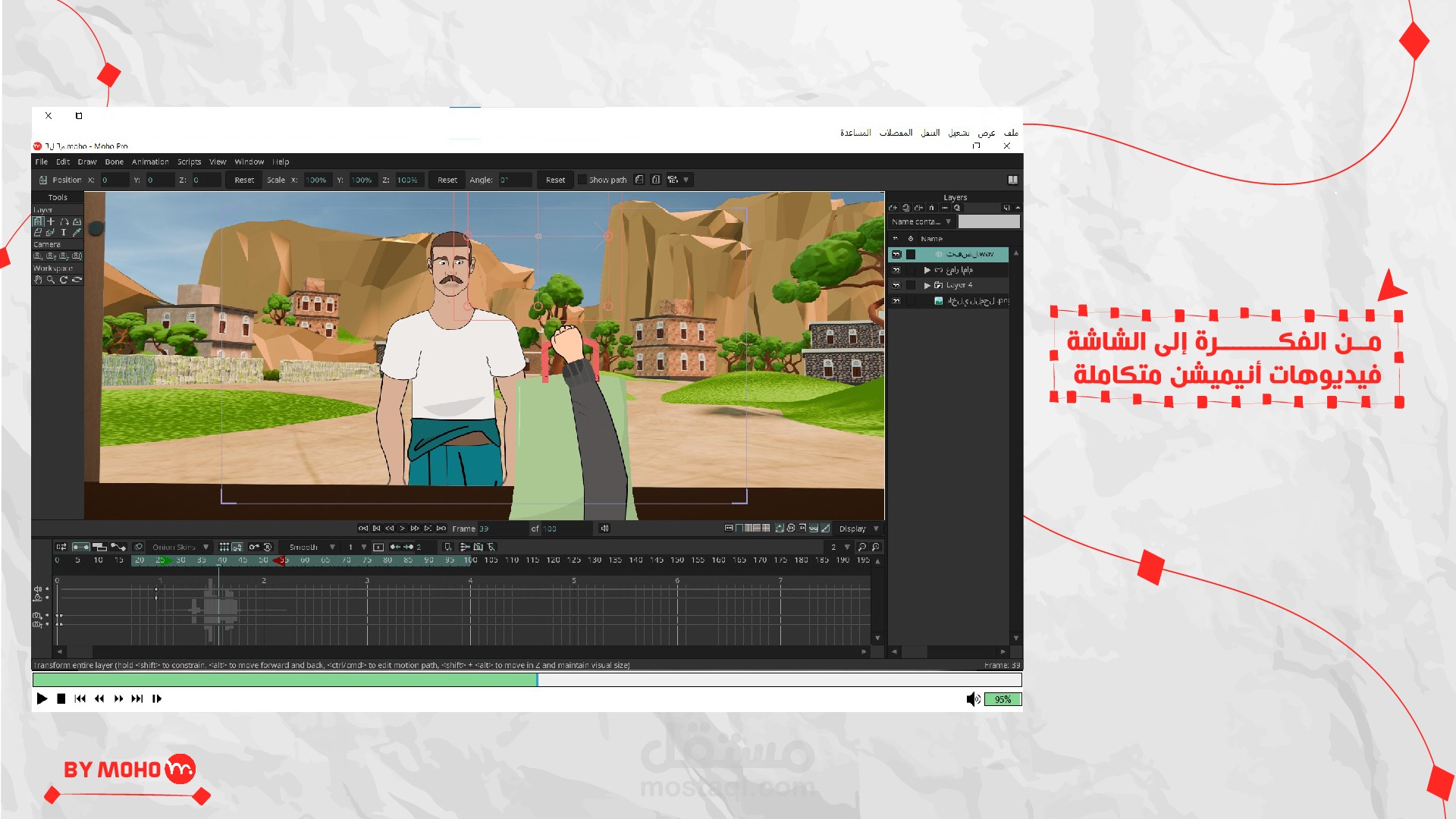This screenshot has height=819, width=1456.
Task: Reset the Angle value
Action: (555, 180)
